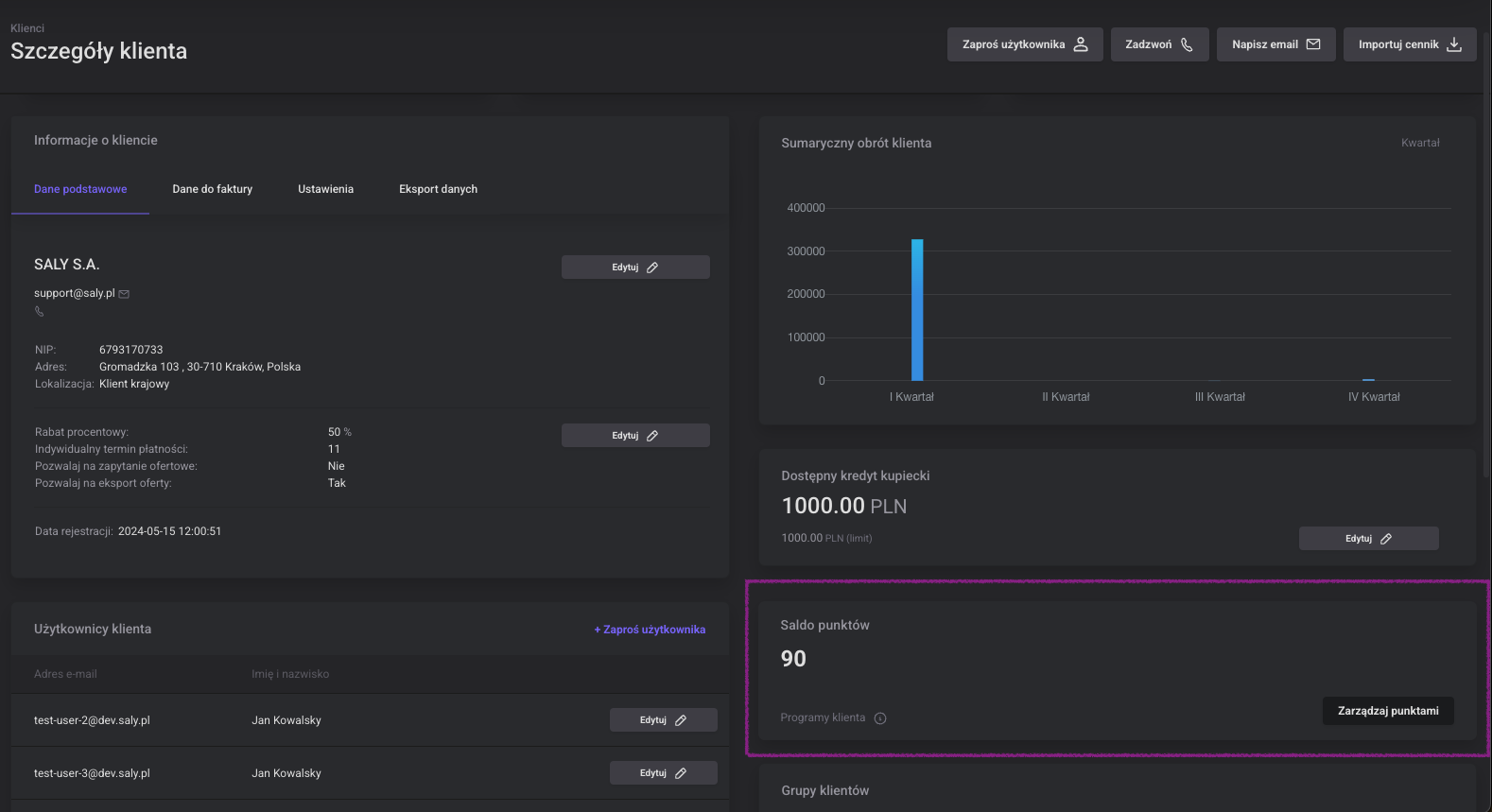Click pencil icon in the SALY S.A. Edytuj button
Viewport: 1492px width, 812px height.
[x=652, y=268]
